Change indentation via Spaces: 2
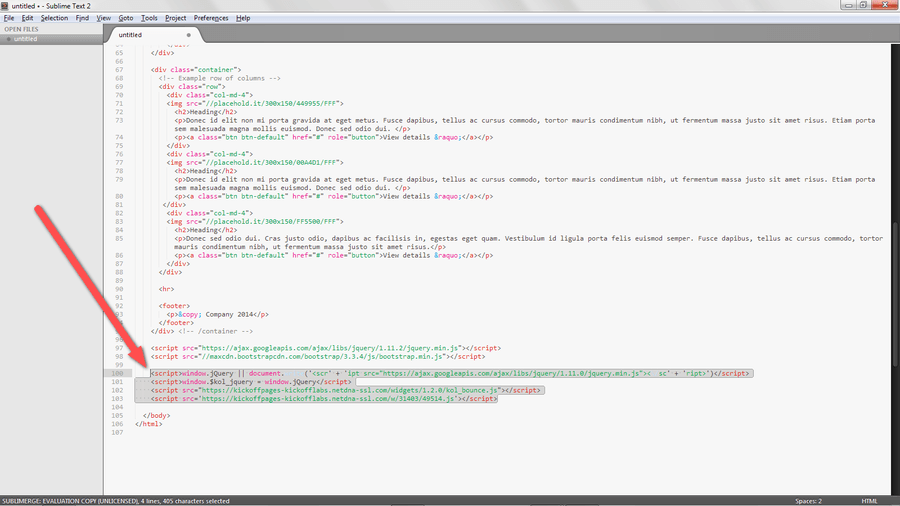The height and width of the screenshot is (506, 900). [808, 501]
